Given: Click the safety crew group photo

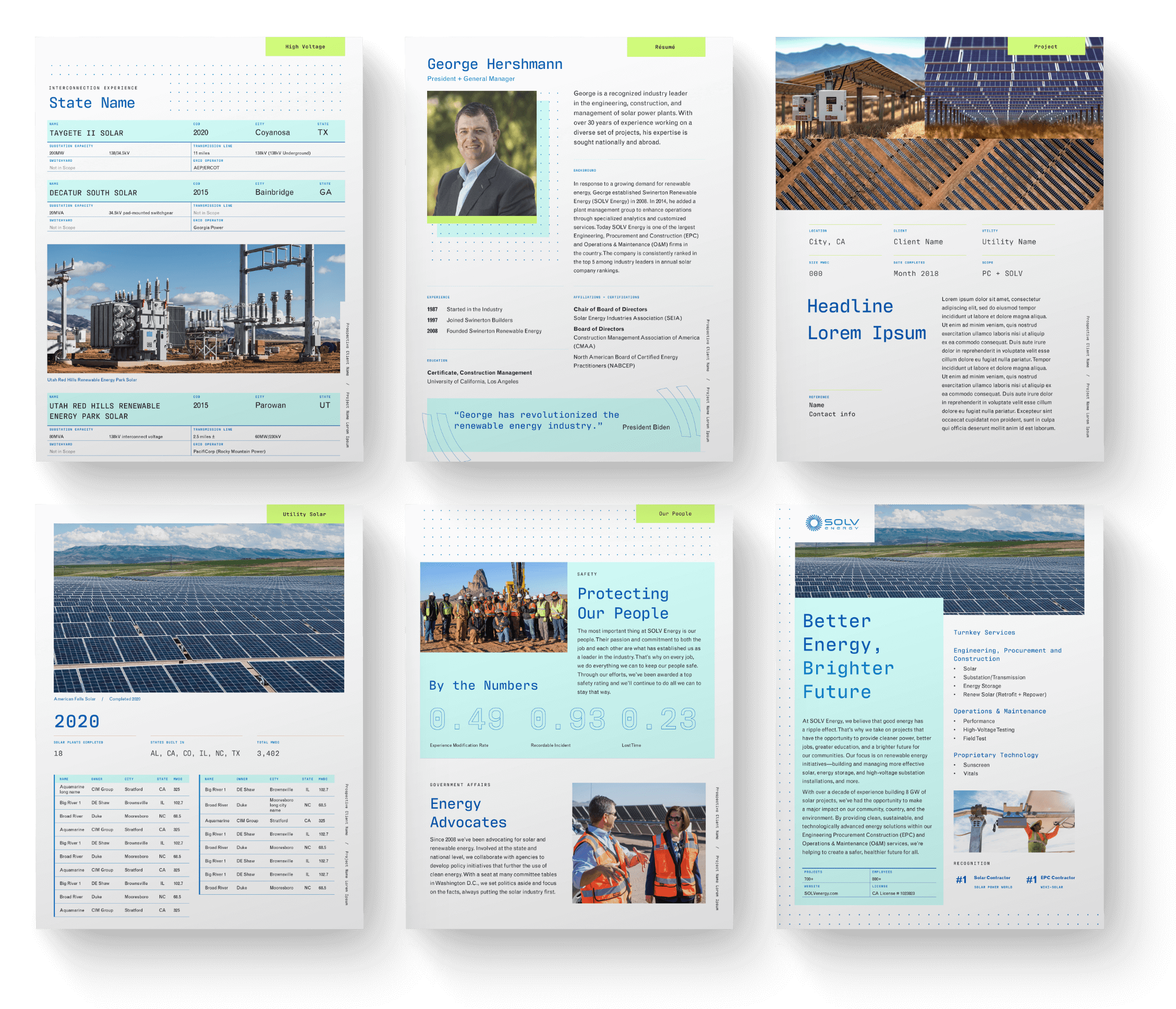Looking at the screenshot, I should 493,607.
